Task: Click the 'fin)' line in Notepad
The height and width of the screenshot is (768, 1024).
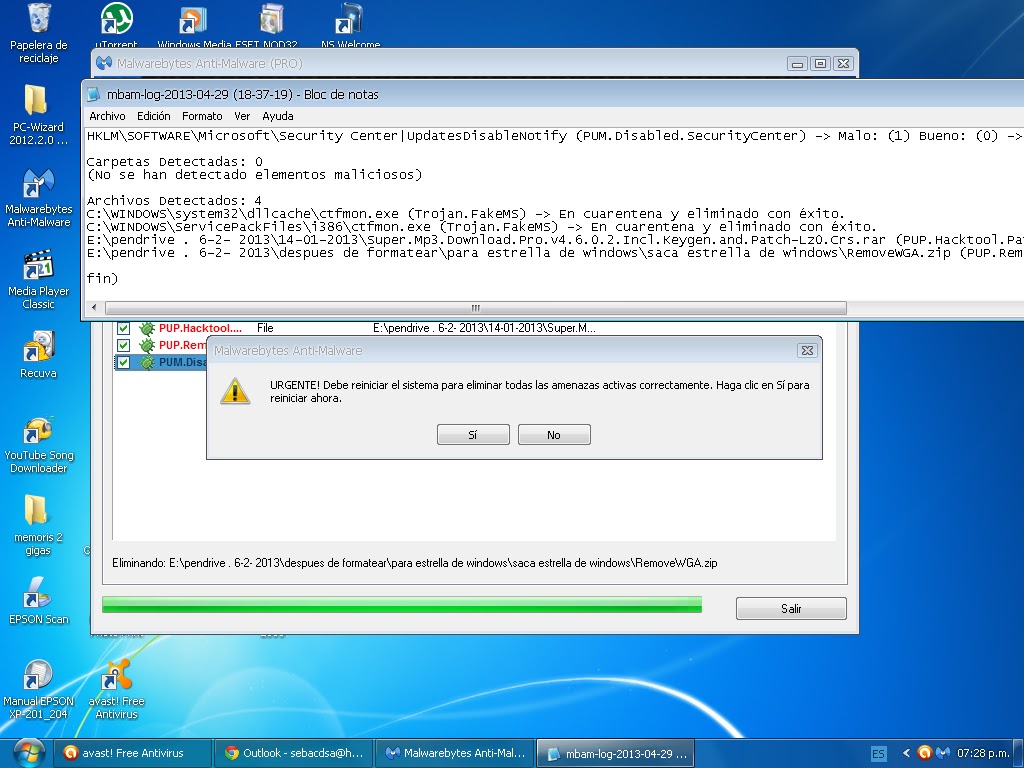Action: pos(102,279)
